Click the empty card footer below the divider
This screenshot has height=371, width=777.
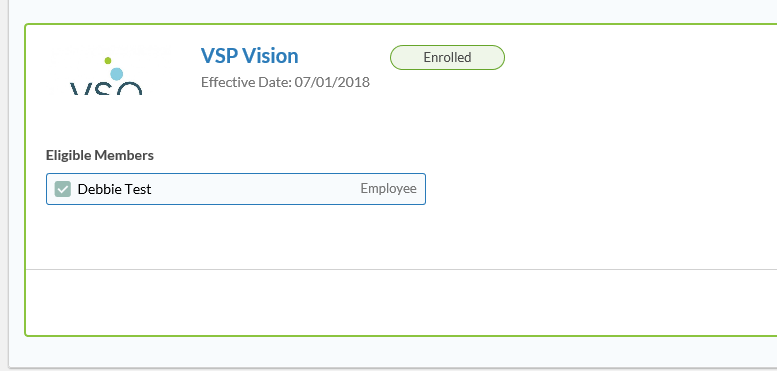(401, 302)
